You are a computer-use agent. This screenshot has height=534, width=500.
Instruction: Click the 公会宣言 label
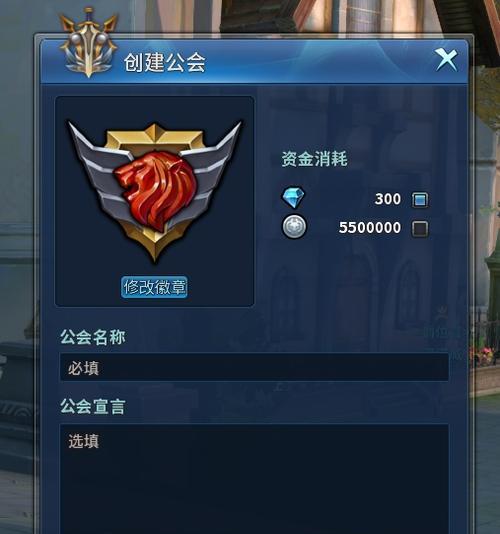click(x=93, y=406)
